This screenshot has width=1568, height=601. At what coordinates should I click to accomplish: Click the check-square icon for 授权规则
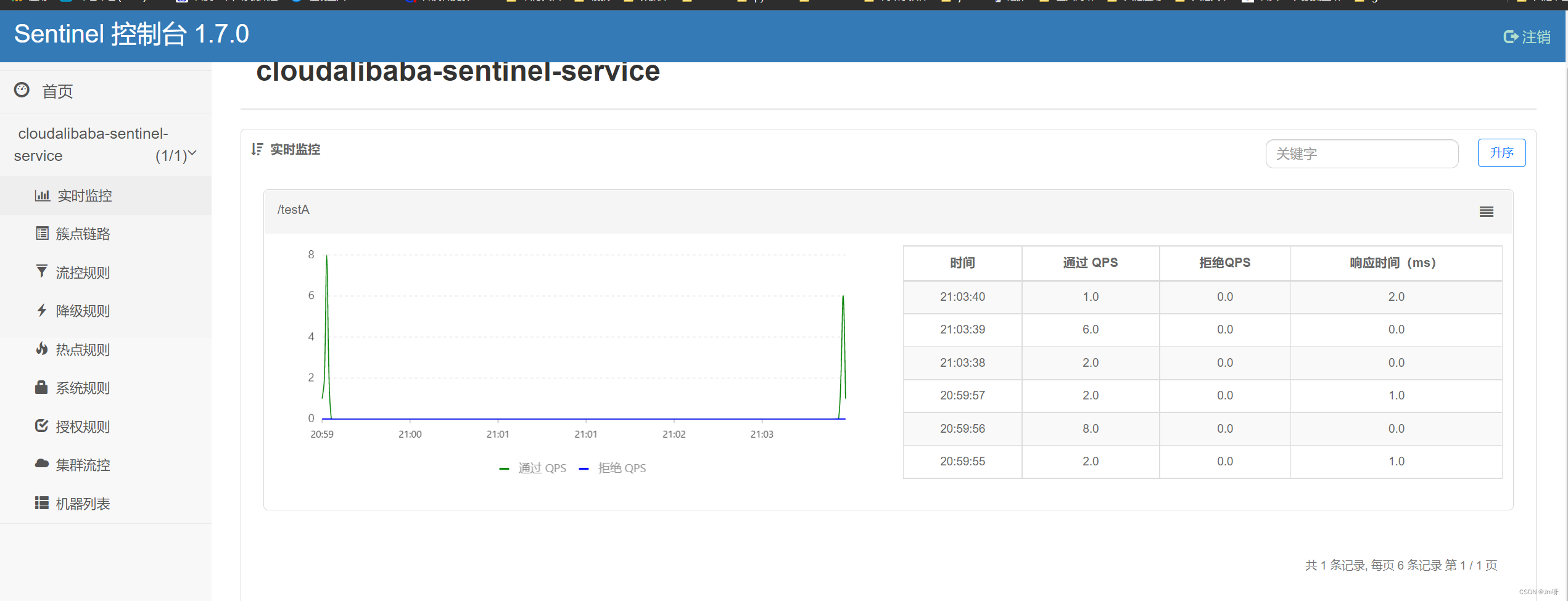pyautogui.click(x=41, y=425)
